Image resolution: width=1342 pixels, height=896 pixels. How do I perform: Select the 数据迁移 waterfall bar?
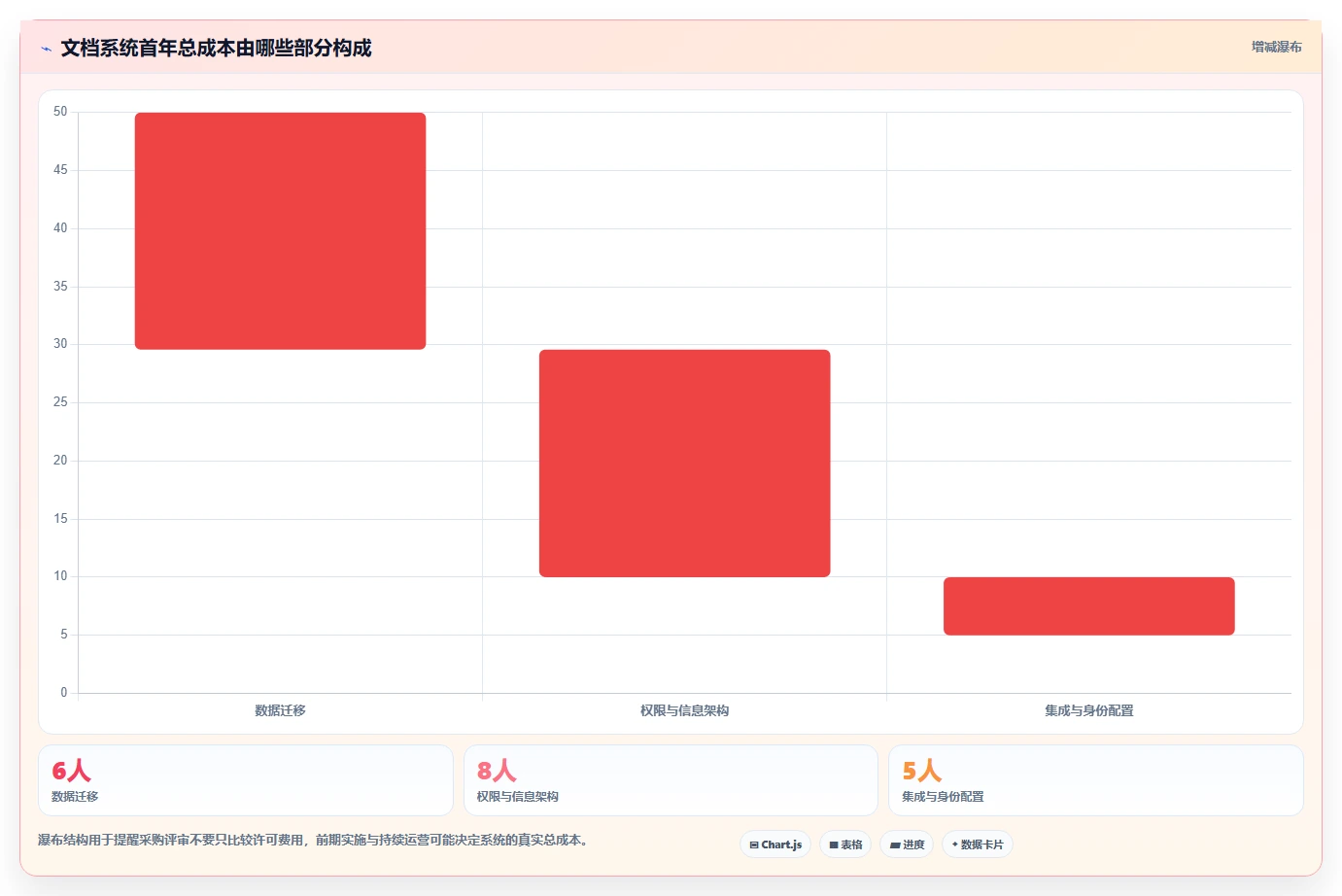pyautogui.click(x=280, y=231)
